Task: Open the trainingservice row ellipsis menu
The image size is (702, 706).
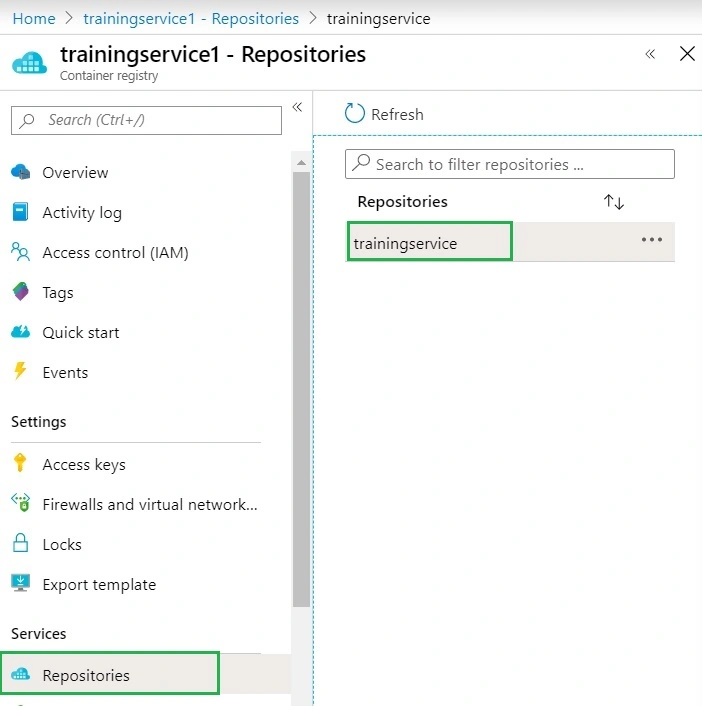Action: tap(652, 240)
